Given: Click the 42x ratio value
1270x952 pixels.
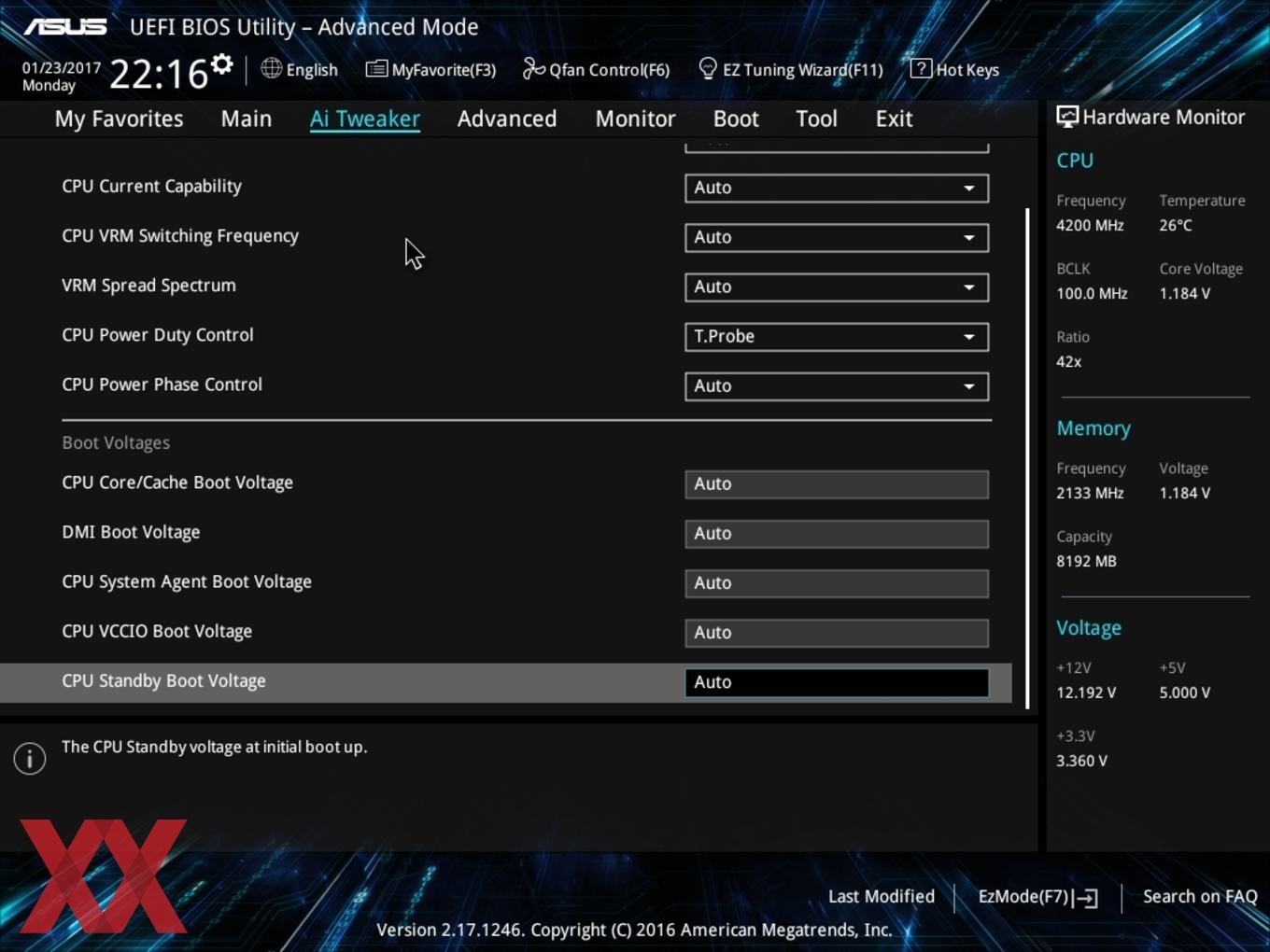Looking at the screenshot, I should (1068, 361).
